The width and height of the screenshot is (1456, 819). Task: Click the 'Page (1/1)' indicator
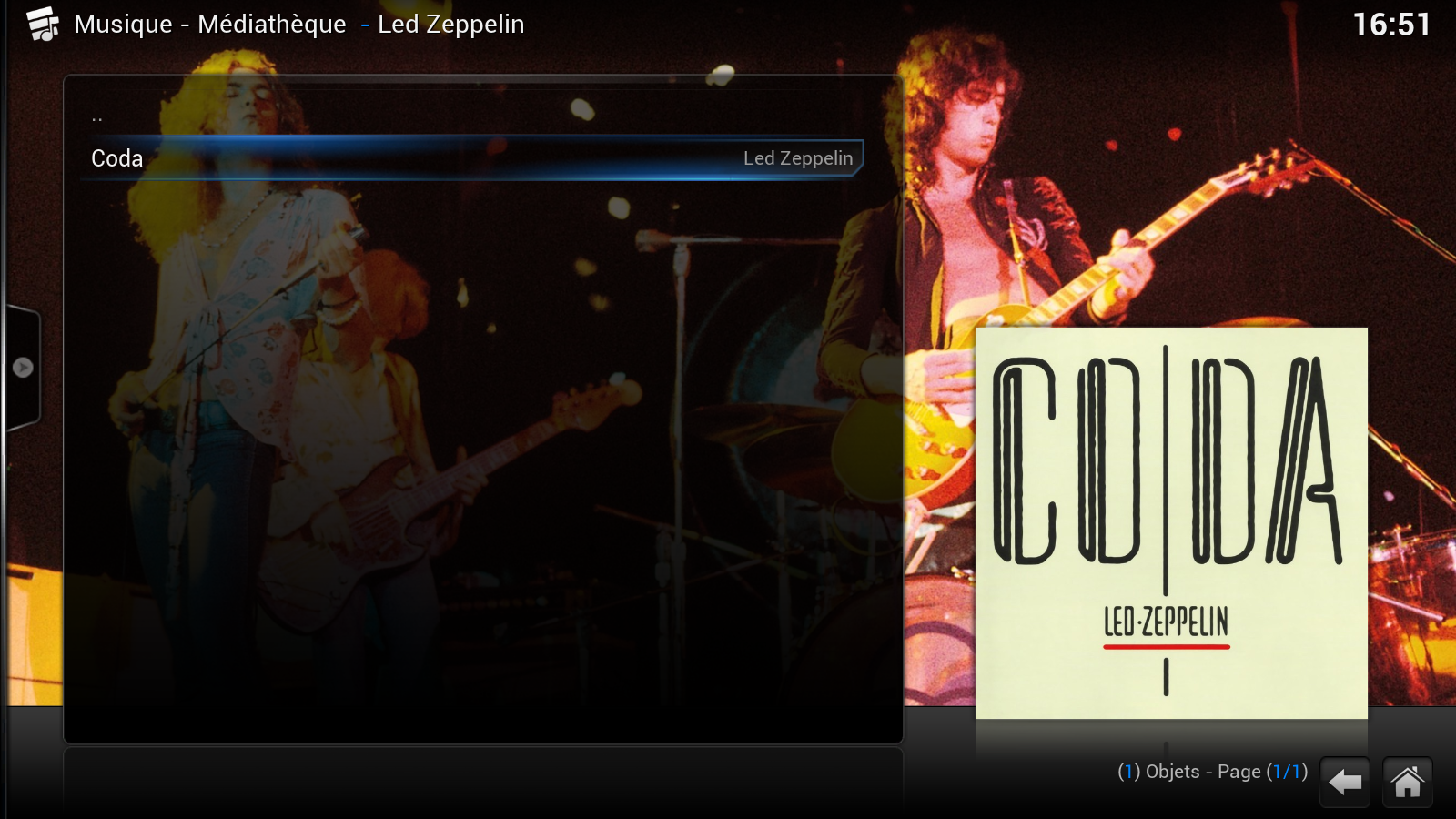pos(1262,772)
